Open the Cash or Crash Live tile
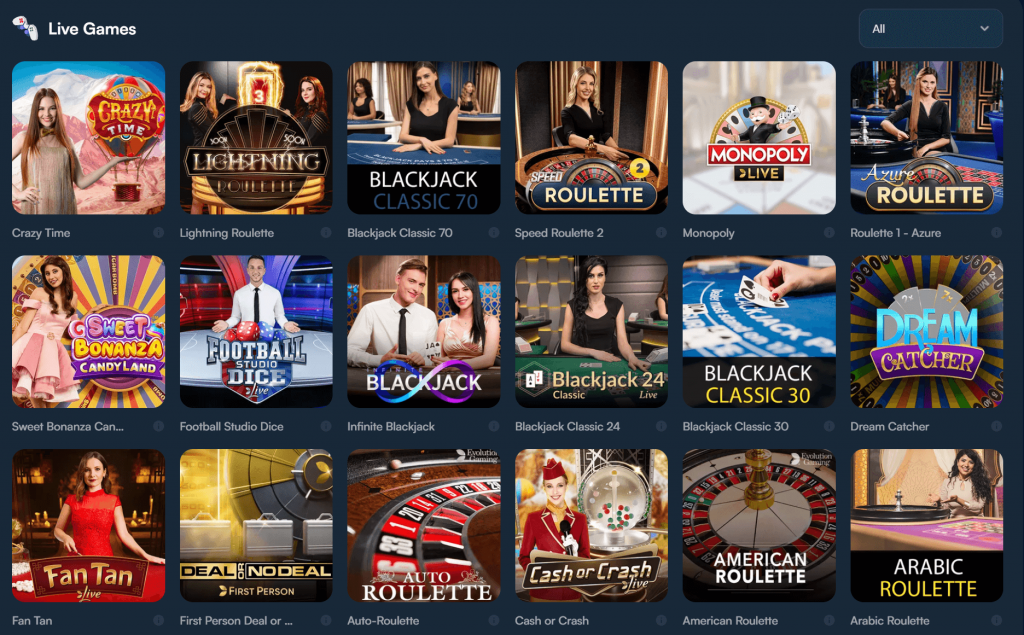 [x=591, y=525]
